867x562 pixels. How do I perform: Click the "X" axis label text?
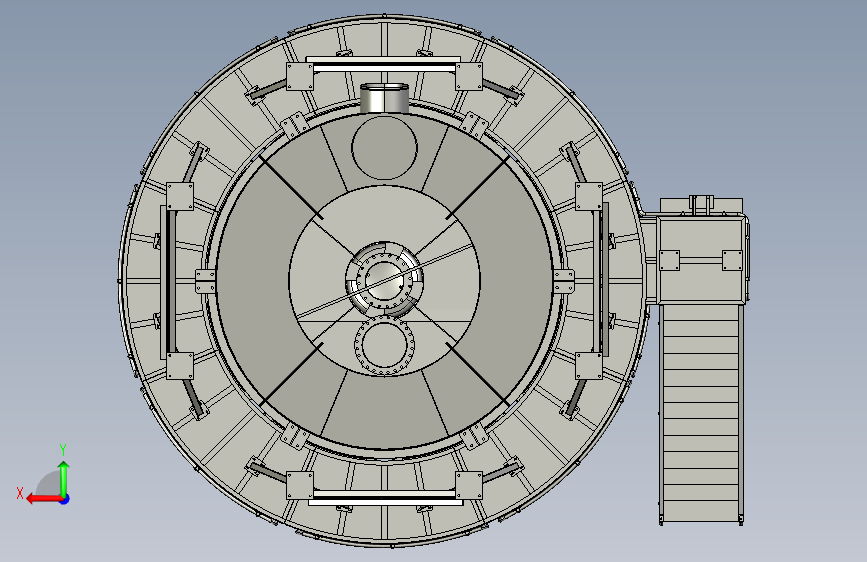20,493
